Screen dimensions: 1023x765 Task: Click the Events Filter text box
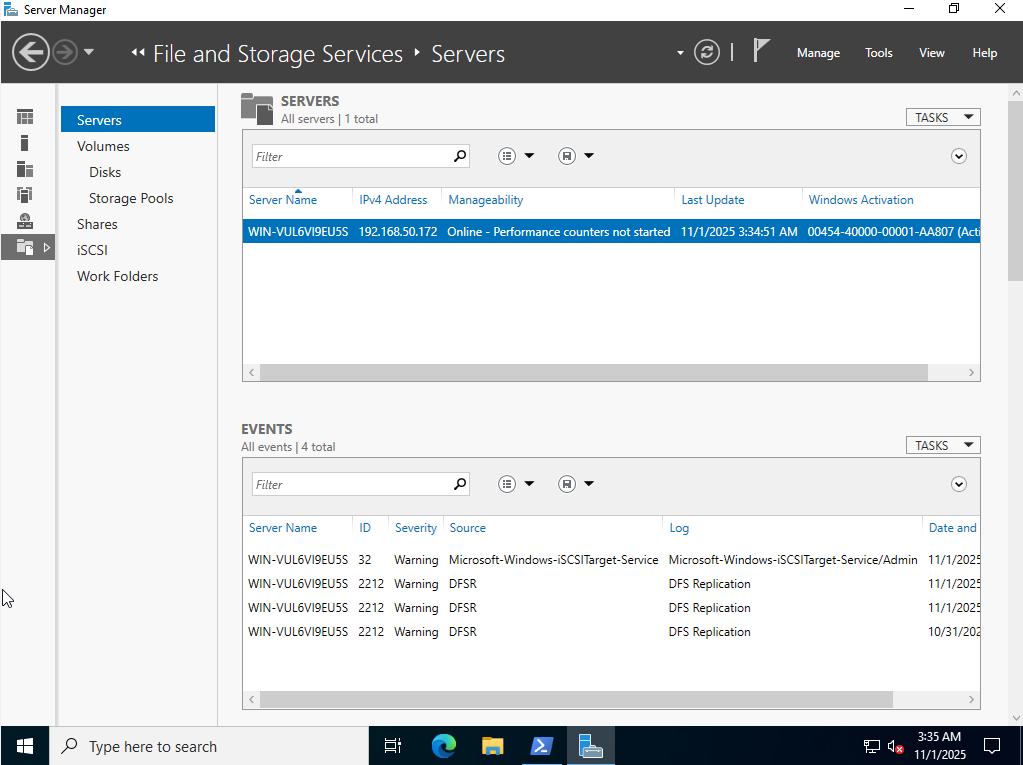coord(350,484)
